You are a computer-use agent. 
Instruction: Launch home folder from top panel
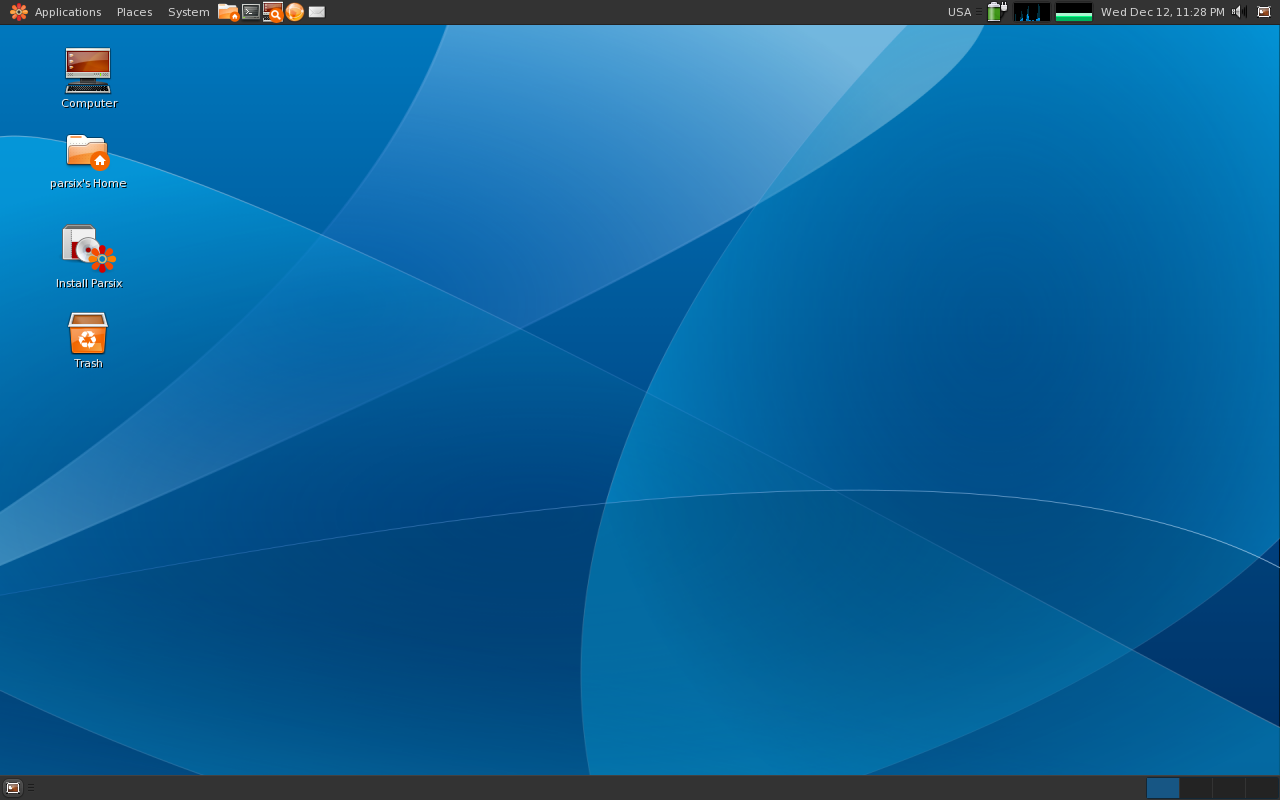(x=229, y=12)
